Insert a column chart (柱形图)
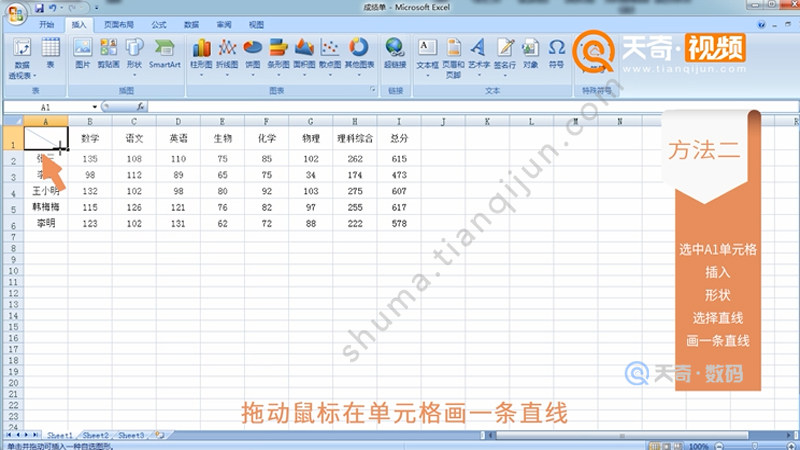 [x=201, y=57]
